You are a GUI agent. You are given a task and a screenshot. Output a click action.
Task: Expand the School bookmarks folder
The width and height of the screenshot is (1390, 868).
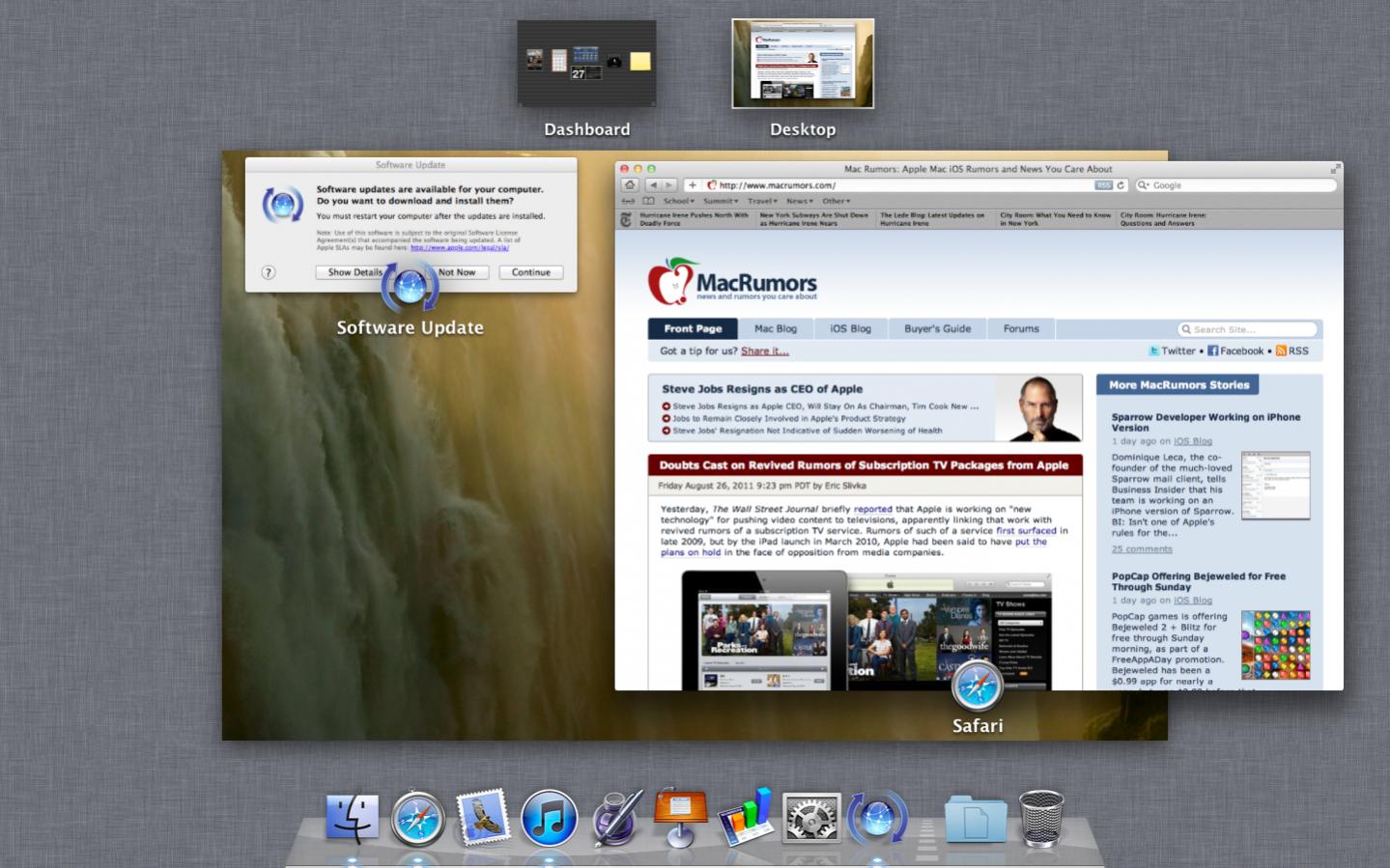coord(679,201)
